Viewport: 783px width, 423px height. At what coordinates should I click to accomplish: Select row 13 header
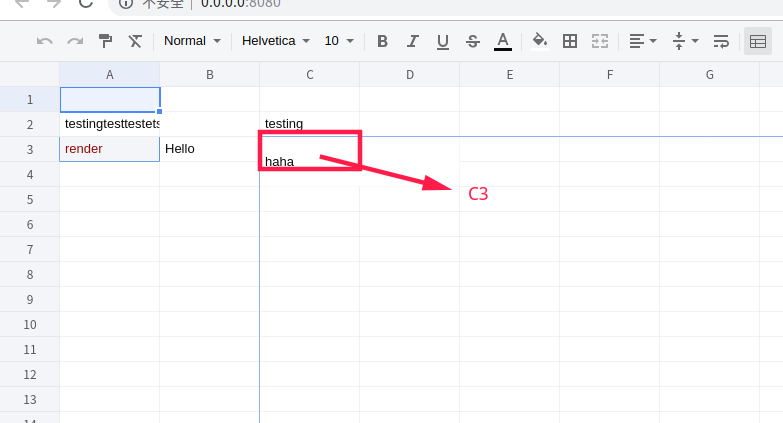pos(30,399)
